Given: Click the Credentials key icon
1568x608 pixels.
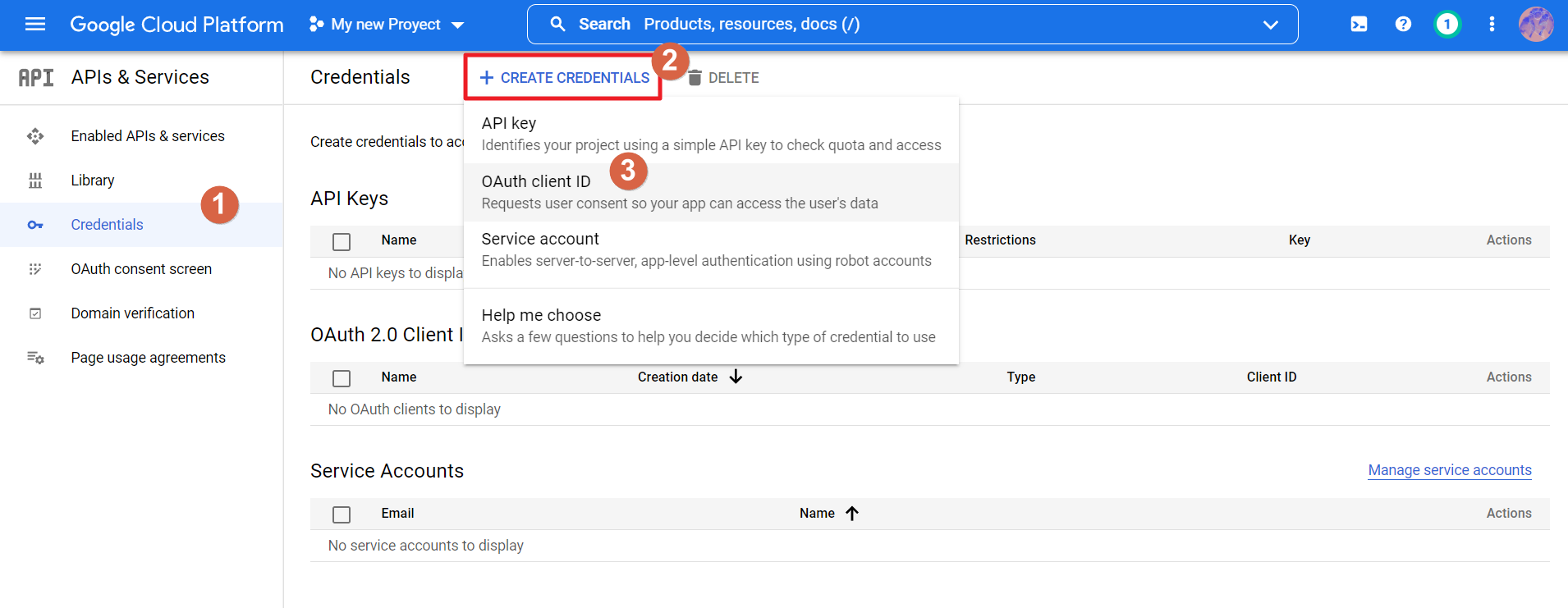Looking at the screenshot, I should [x=35, y=225].
